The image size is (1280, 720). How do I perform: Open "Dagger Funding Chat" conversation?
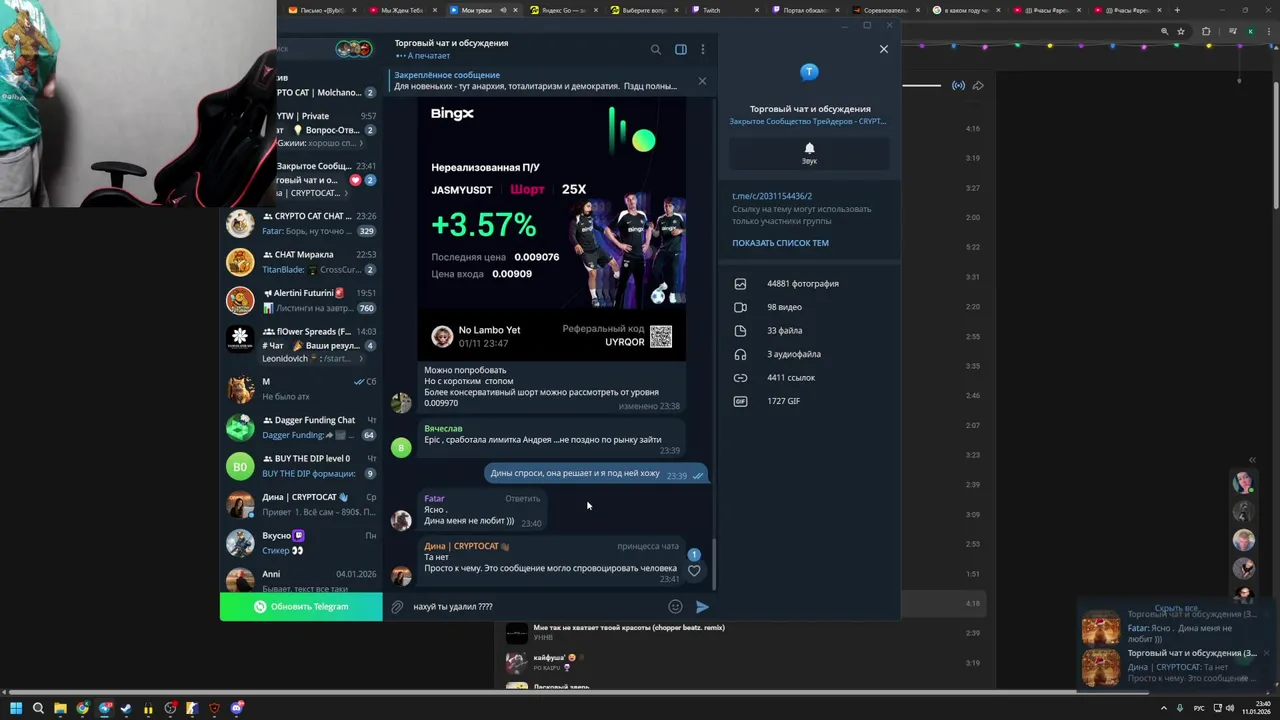point(301,427)
